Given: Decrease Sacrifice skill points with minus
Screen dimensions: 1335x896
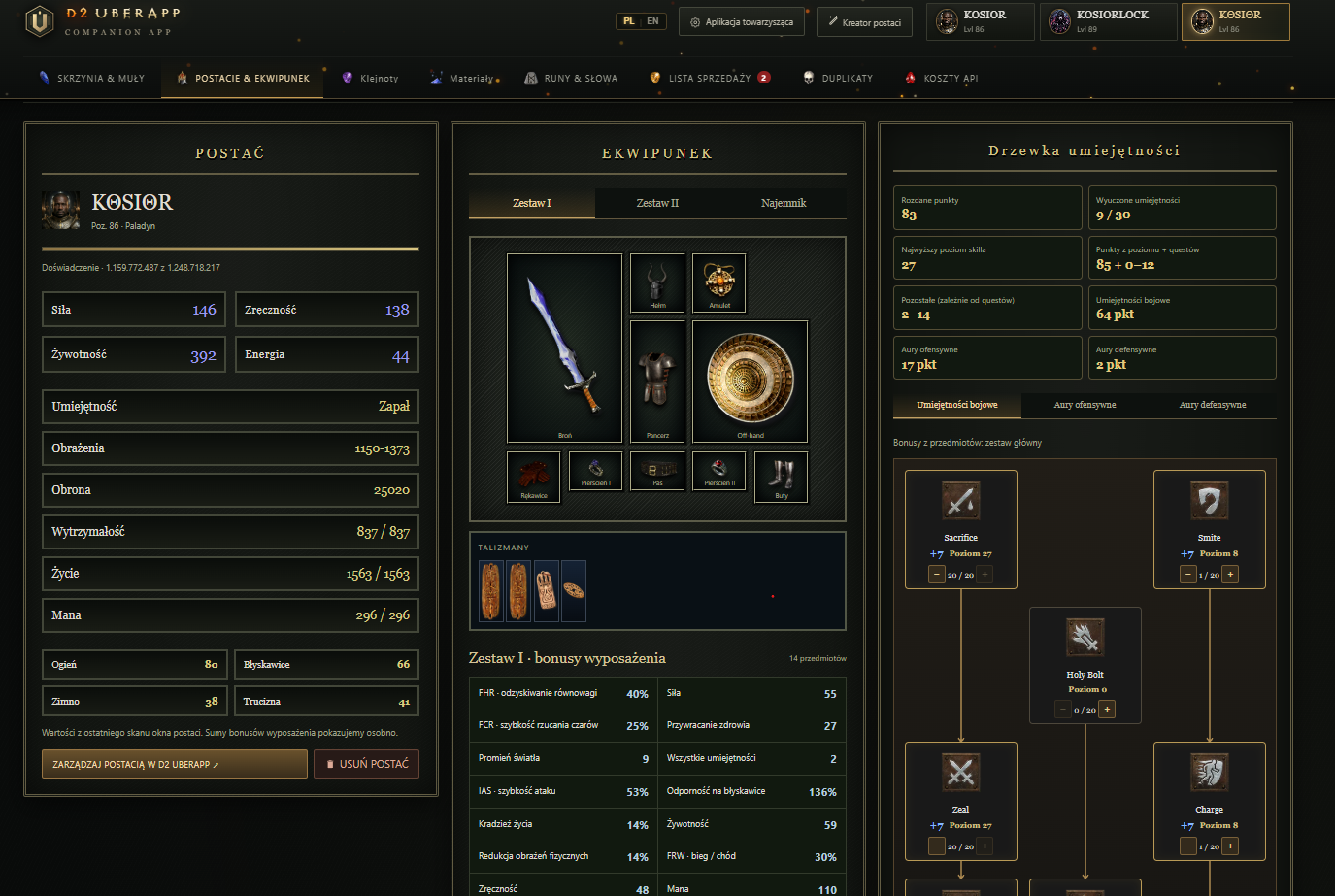Looking at the screenshot, I should (x=937, y=575).
